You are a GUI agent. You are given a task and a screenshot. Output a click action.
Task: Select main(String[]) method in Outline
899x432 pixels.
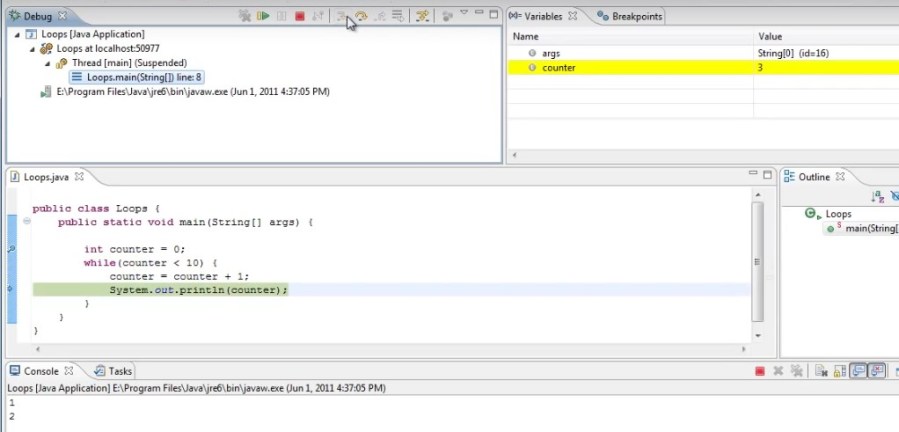pyautogui.click(x=870, y=229)
